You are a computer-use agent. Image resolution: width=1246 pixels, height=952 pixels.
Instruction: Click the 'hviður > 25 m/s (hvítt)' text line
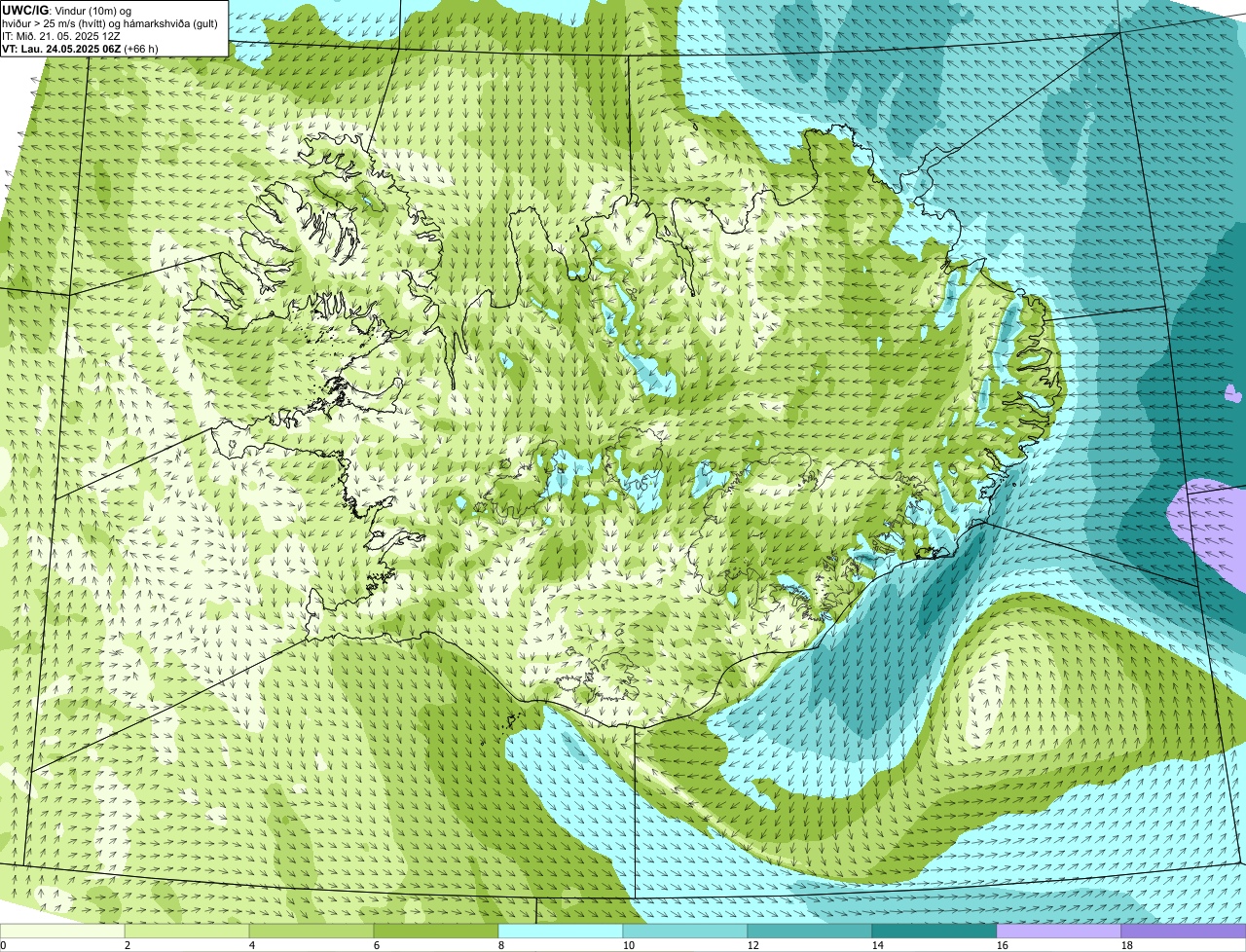point(109,22)
